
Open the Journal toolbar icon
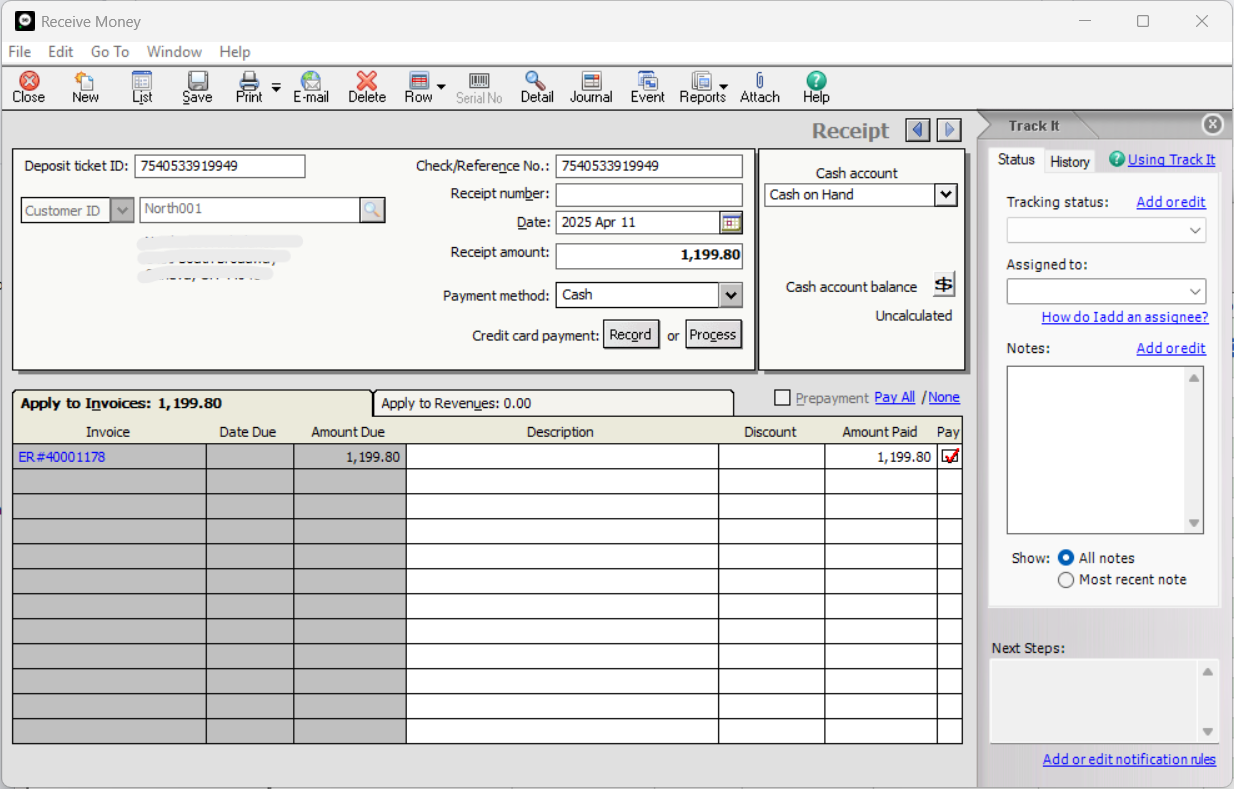591,87
